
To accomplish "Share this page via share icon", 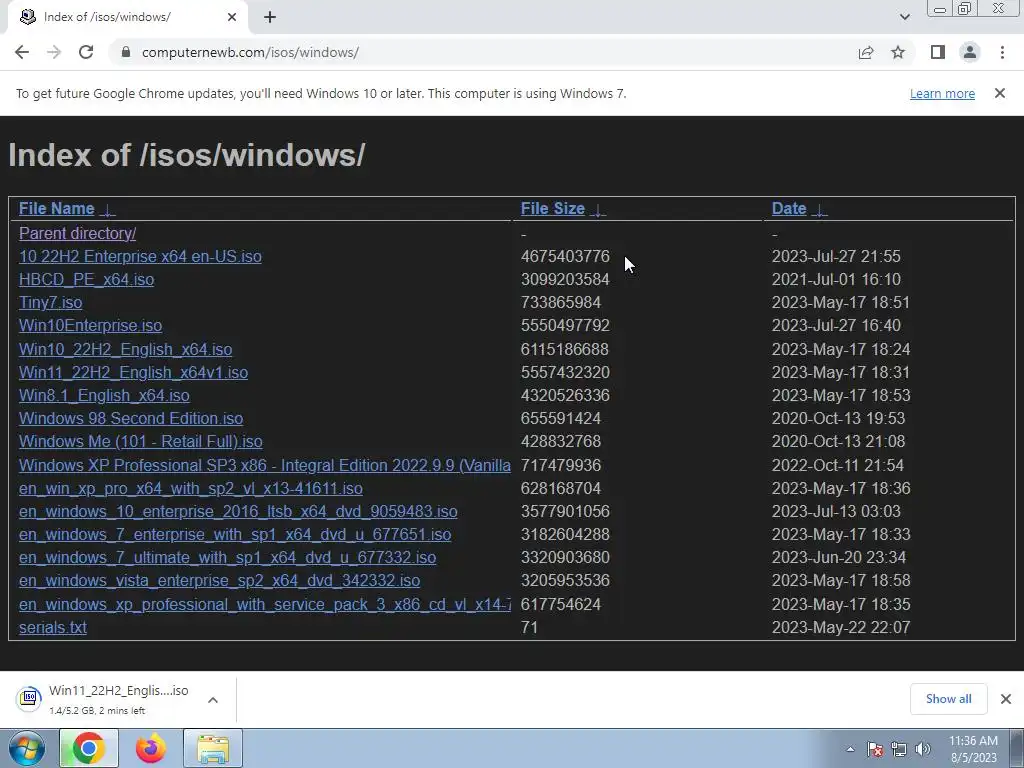I will pyautogui.click(x=866, y=52).
